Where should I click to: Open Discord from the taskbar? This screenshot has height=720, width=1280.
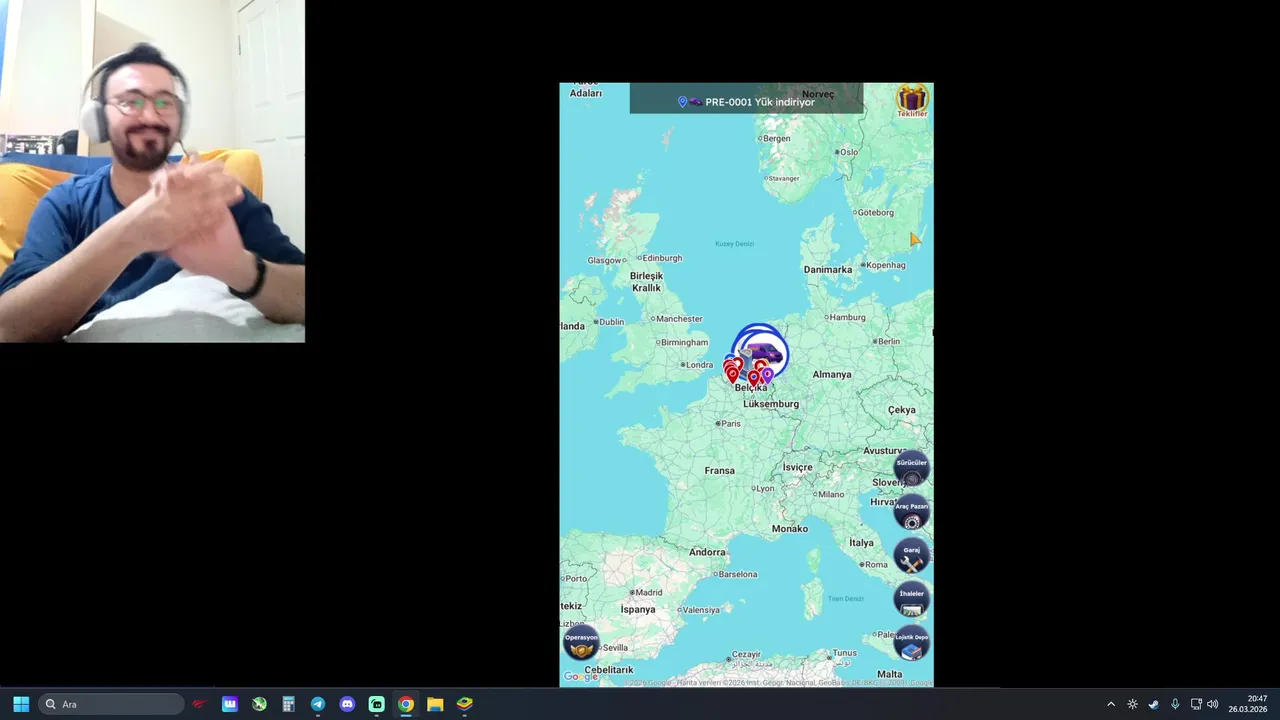point(347,704)
